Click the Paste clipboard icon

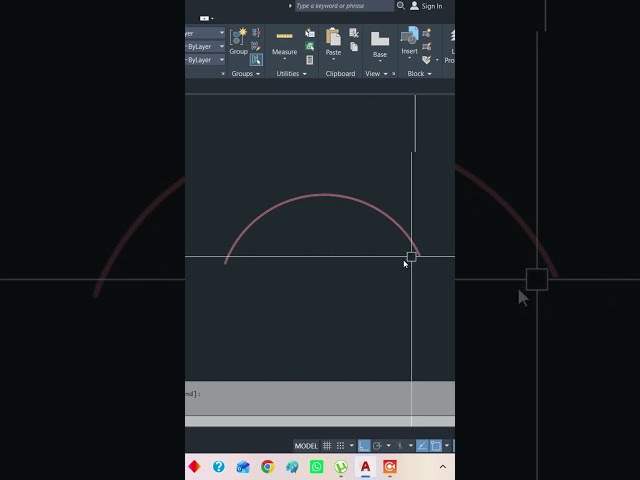pos(333,37)
